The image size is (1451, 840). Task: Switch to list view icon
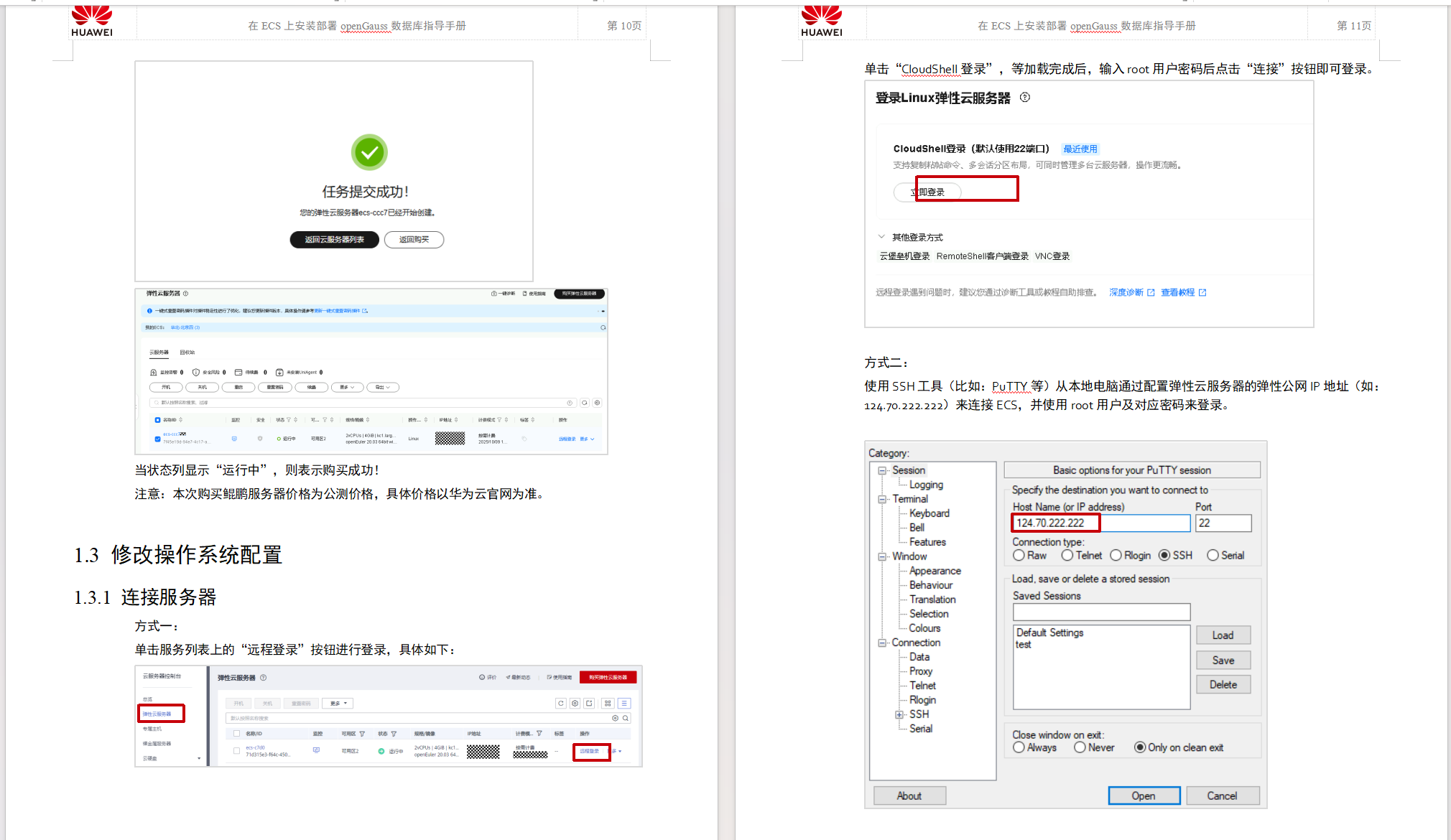click(x=624, y=704)
